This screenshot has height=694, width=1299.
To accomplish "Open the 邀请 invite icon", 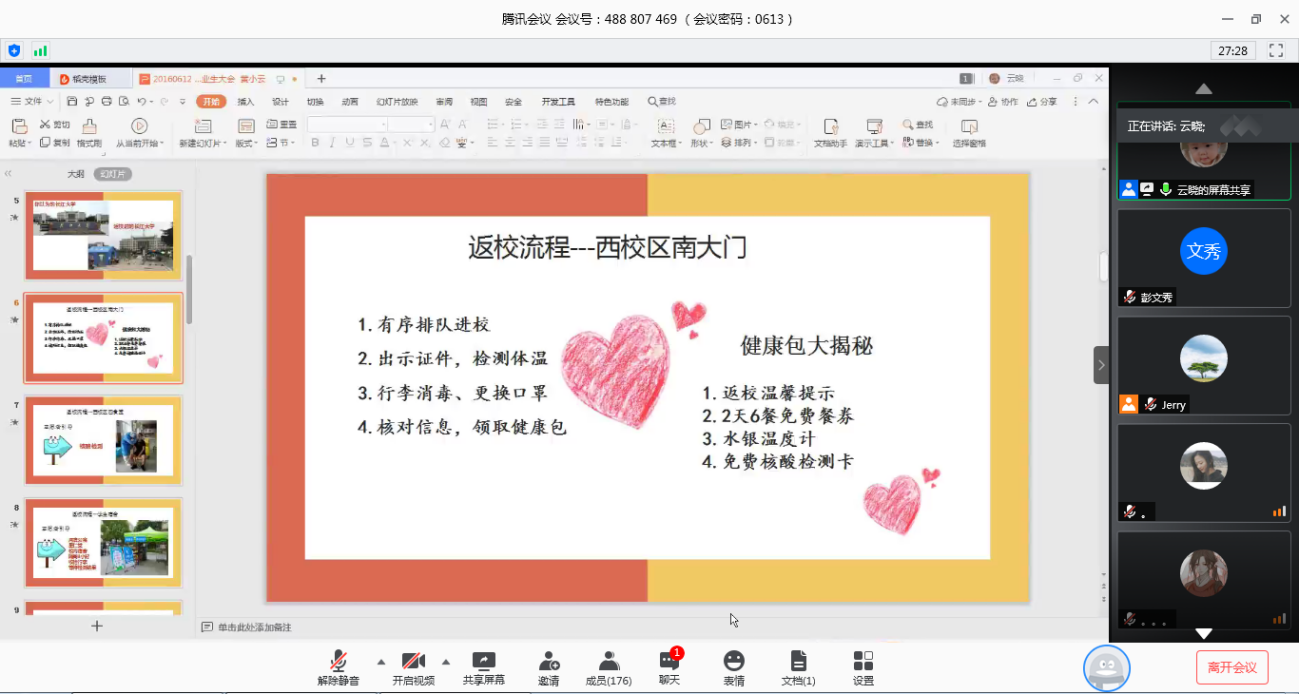I will [548, 667].
